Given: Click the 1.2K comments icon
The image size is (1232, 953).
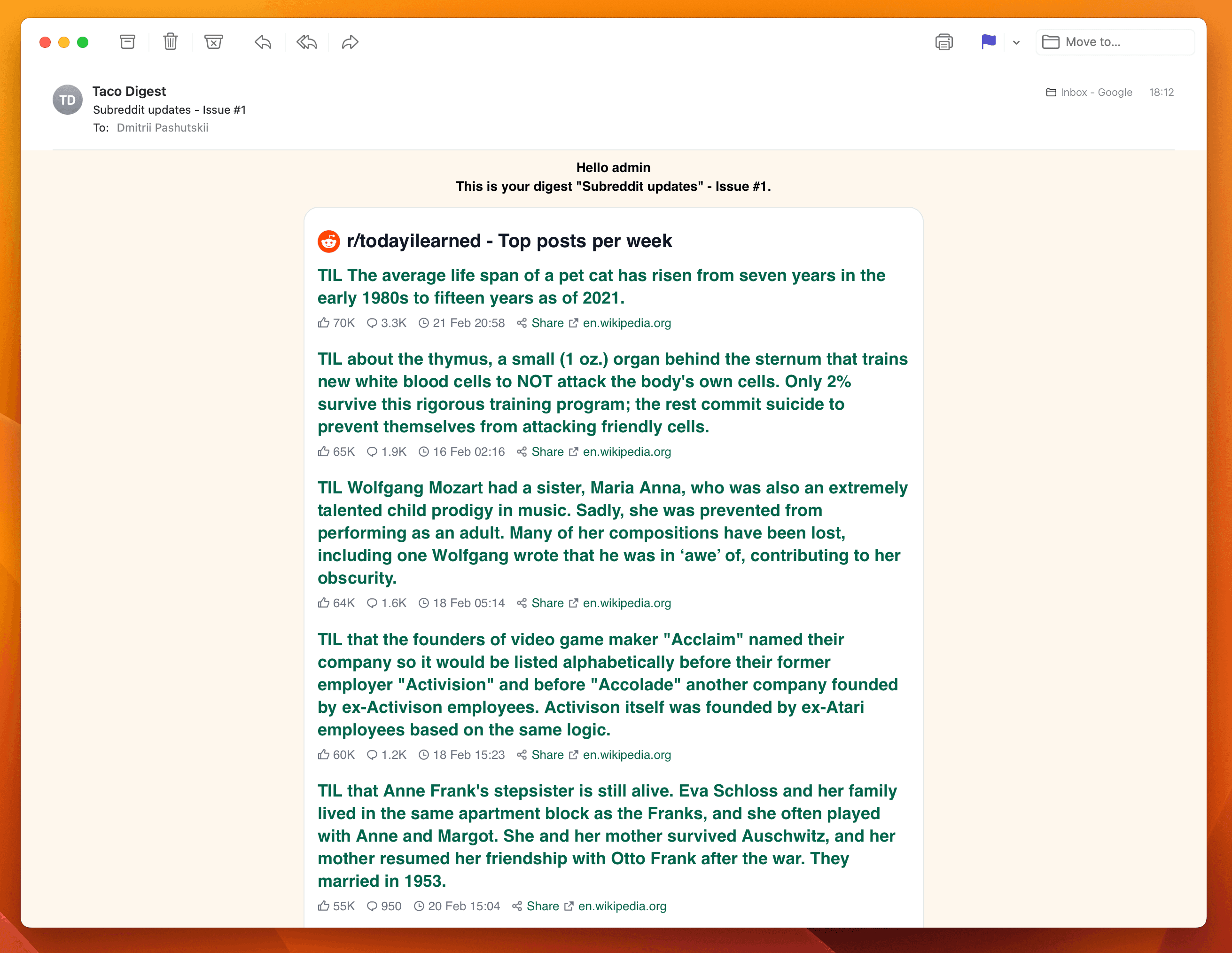Looking at the screenshot, I should [372, 754].
